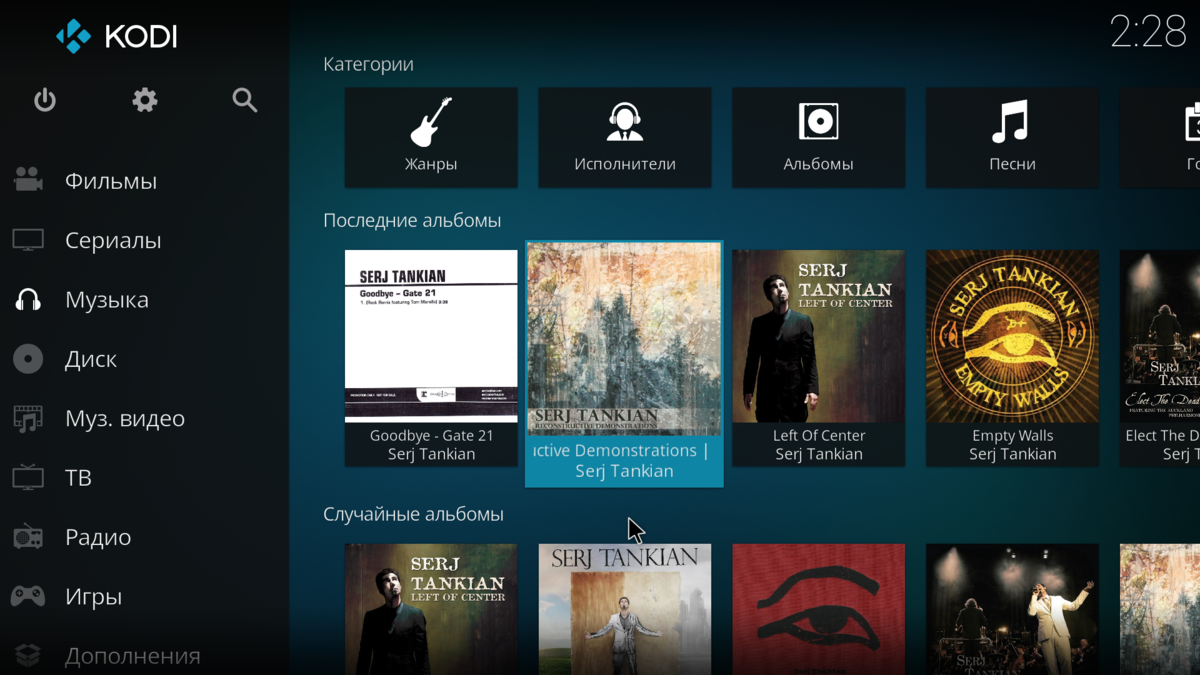
Task: Click the radio icon
Action: (28, 537)
